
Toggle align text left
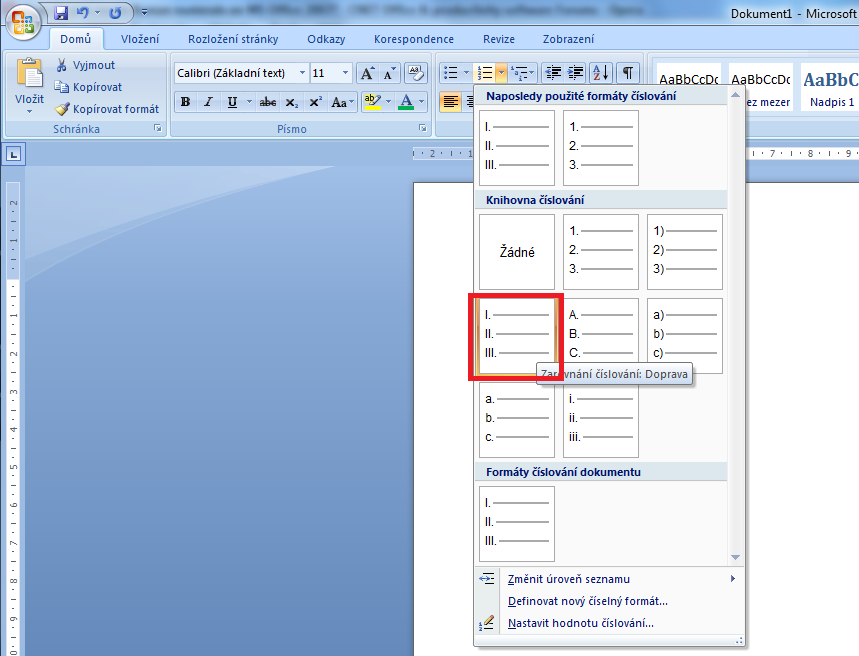coord(450,102)
